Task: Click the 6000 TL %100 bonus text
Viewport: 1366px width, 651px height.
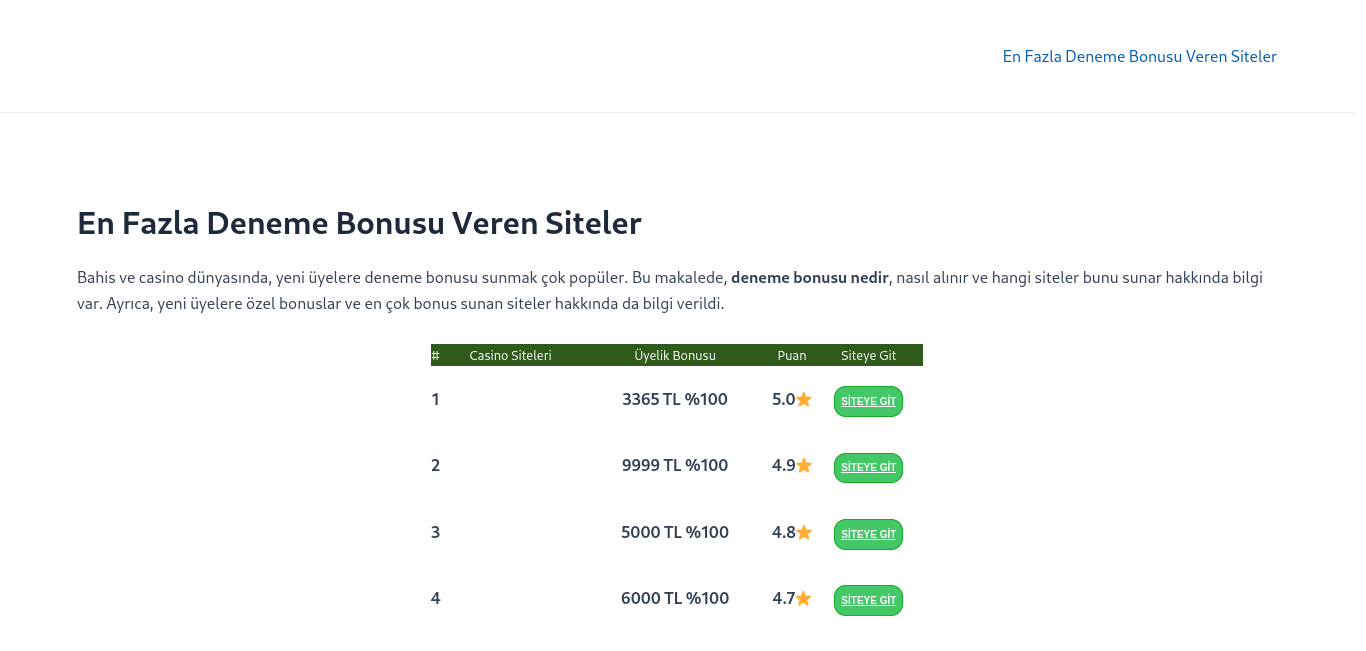Action: point(675,599)
